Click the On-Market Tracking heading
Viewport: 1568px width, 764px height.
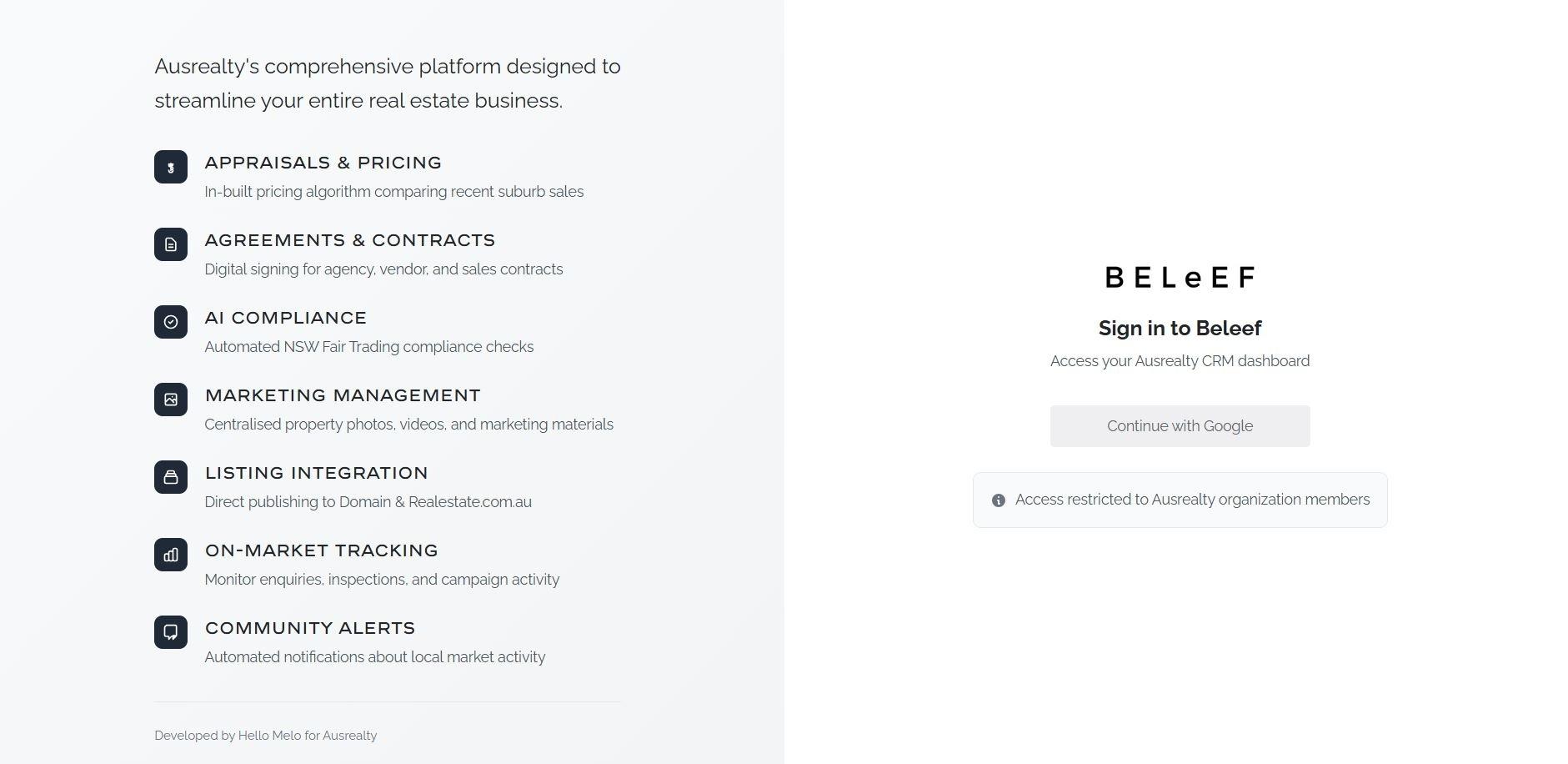(x=321, y=550)
